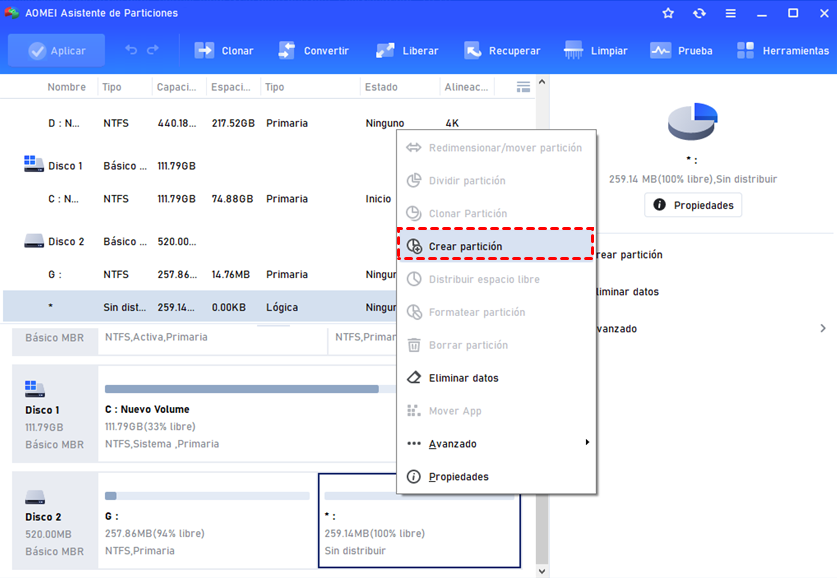The height and width of the screenshot is (578, 837).
Task: Open the Prueba tool
Action: tap(681, 51)
